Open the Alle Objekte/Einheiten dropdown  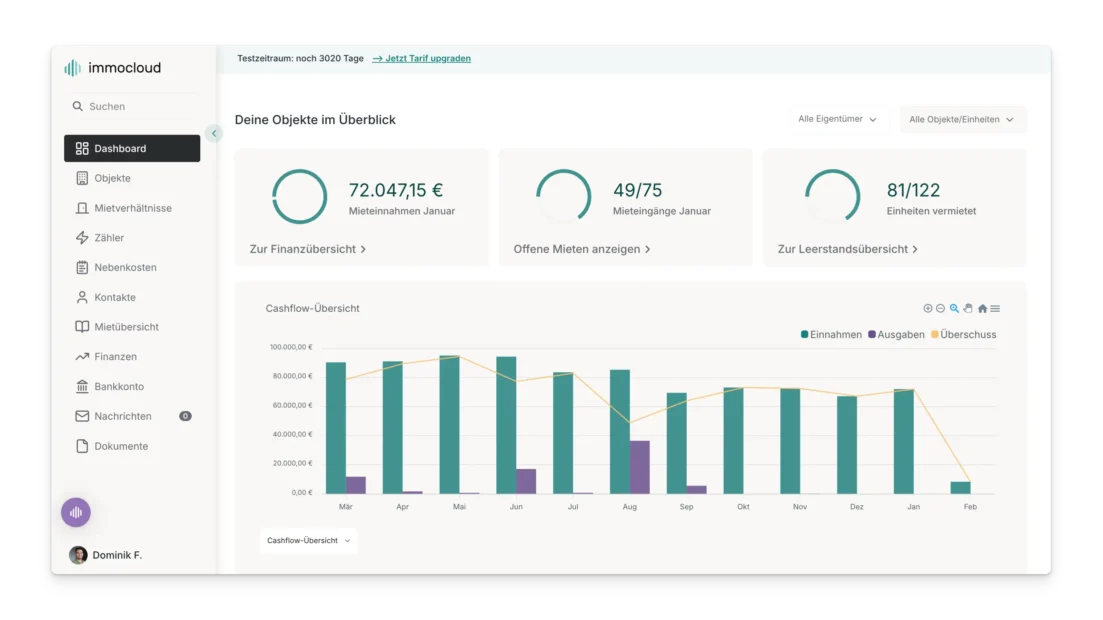[961, 120]
